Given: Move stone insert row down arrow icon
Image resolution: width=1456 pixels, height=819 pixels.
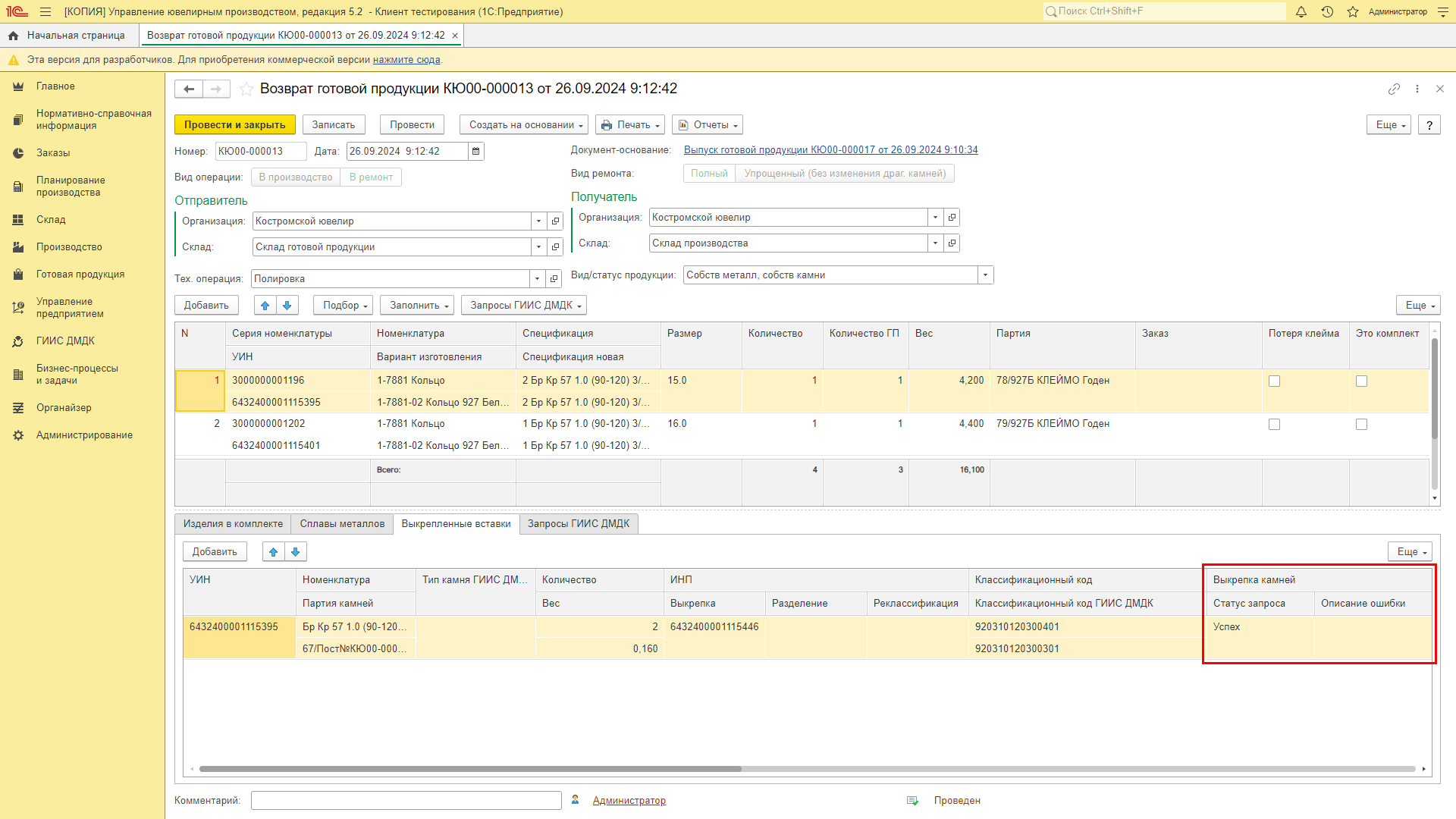Looking at the screenshot, I should (296, 551).
